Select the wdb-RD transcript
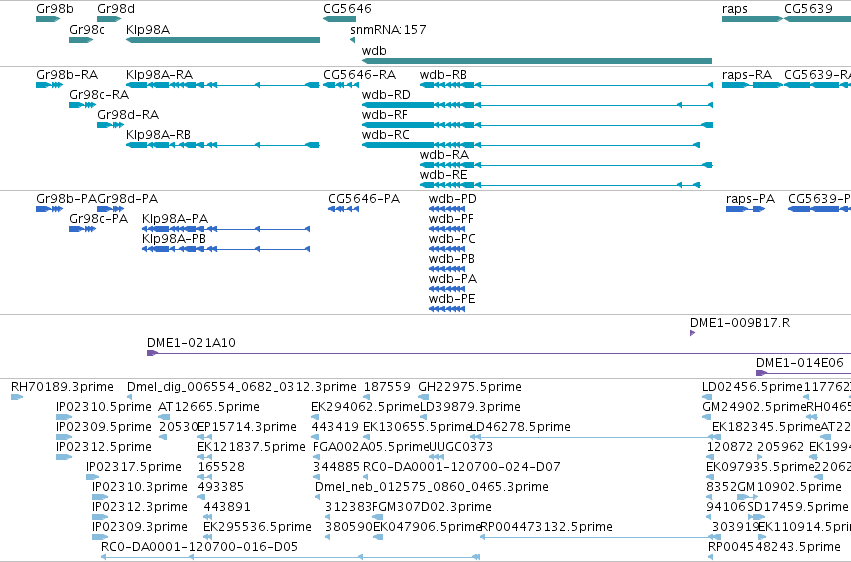851x562 pixels. pyautogui.click(x=537, y=105)
